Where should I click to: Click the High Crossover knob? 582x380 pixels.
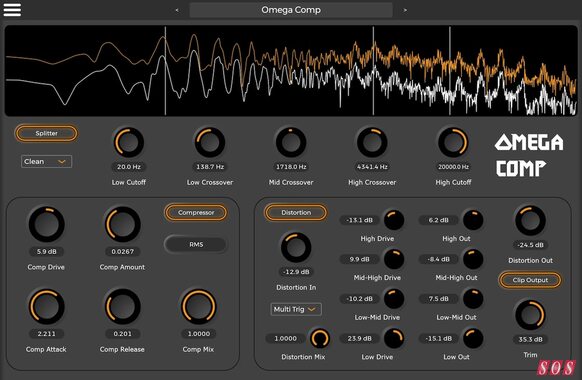coord(372,142)
